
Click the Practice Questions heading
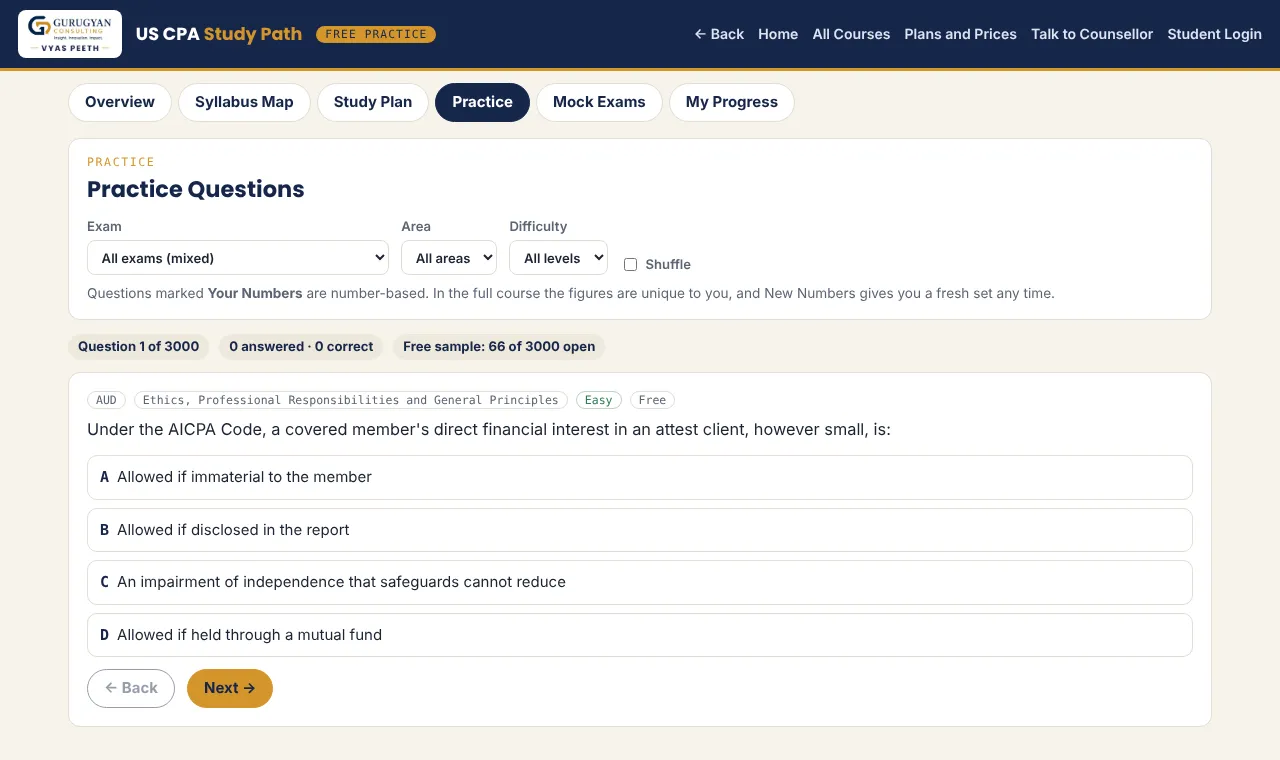[x=196, y=189]
